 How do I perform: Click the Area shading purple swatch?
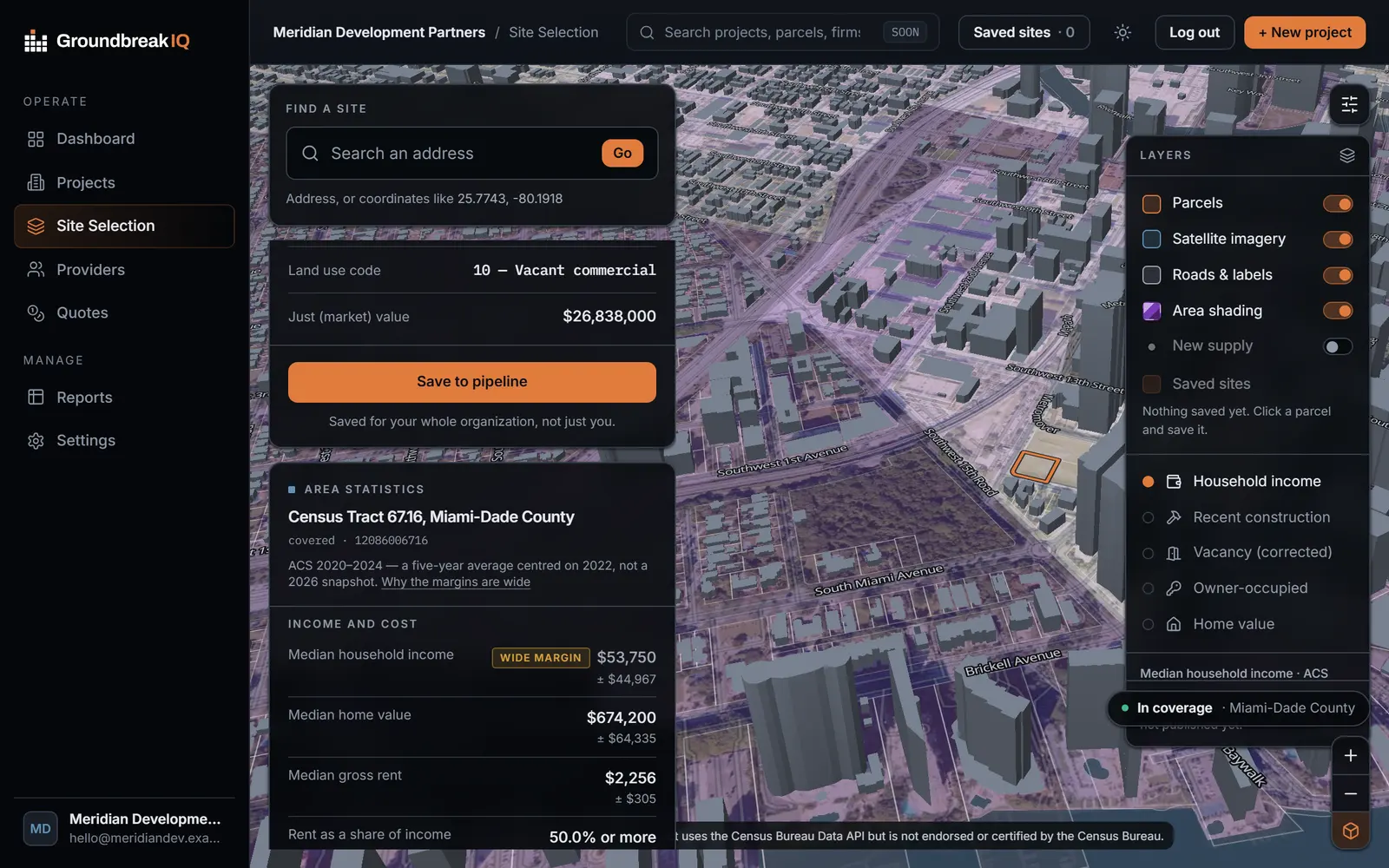(x=1151, y=311)
